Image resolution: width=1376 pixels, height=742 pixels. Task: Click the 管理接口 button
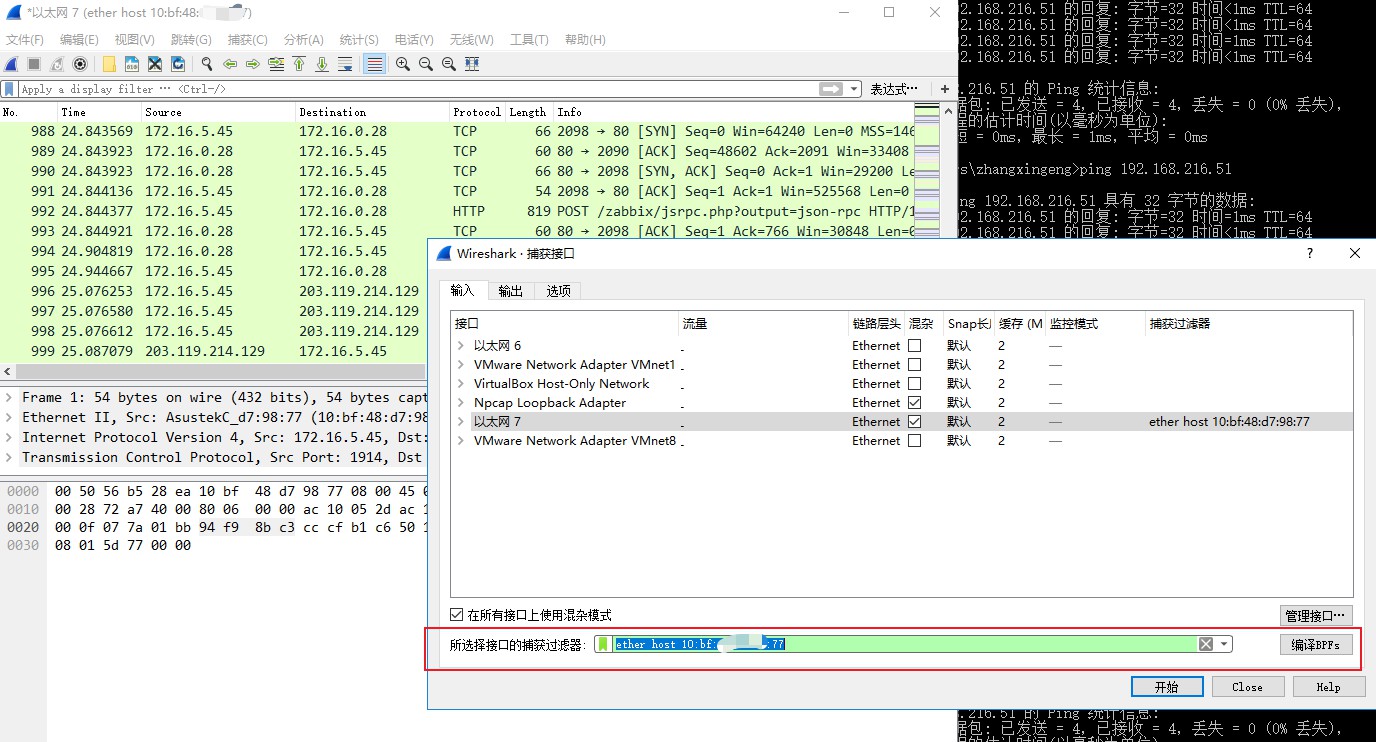[x=1316, y=616]
